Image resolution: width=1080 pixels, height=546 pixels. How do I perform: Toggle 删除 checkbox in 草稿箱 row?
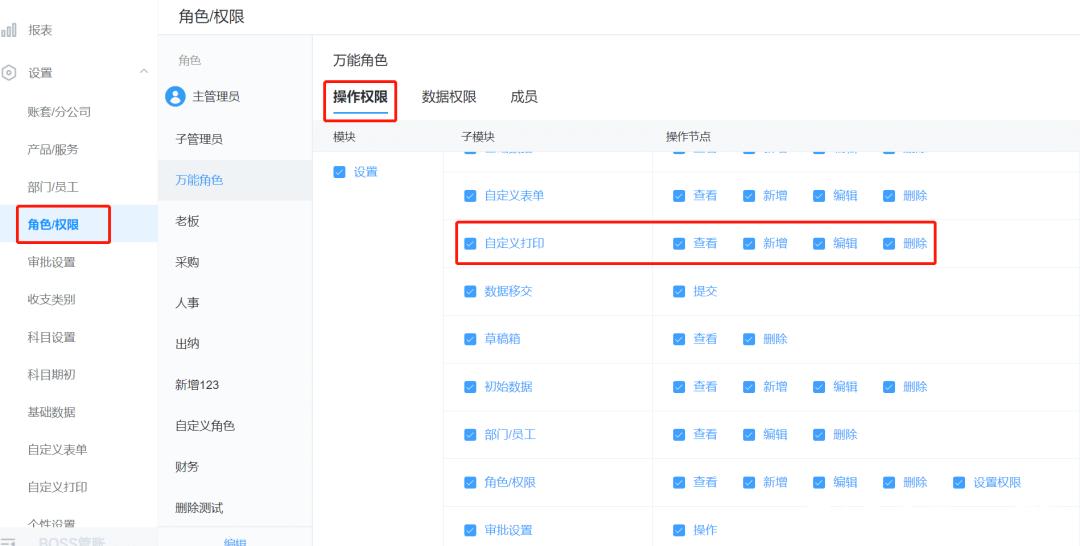point(749,339)
